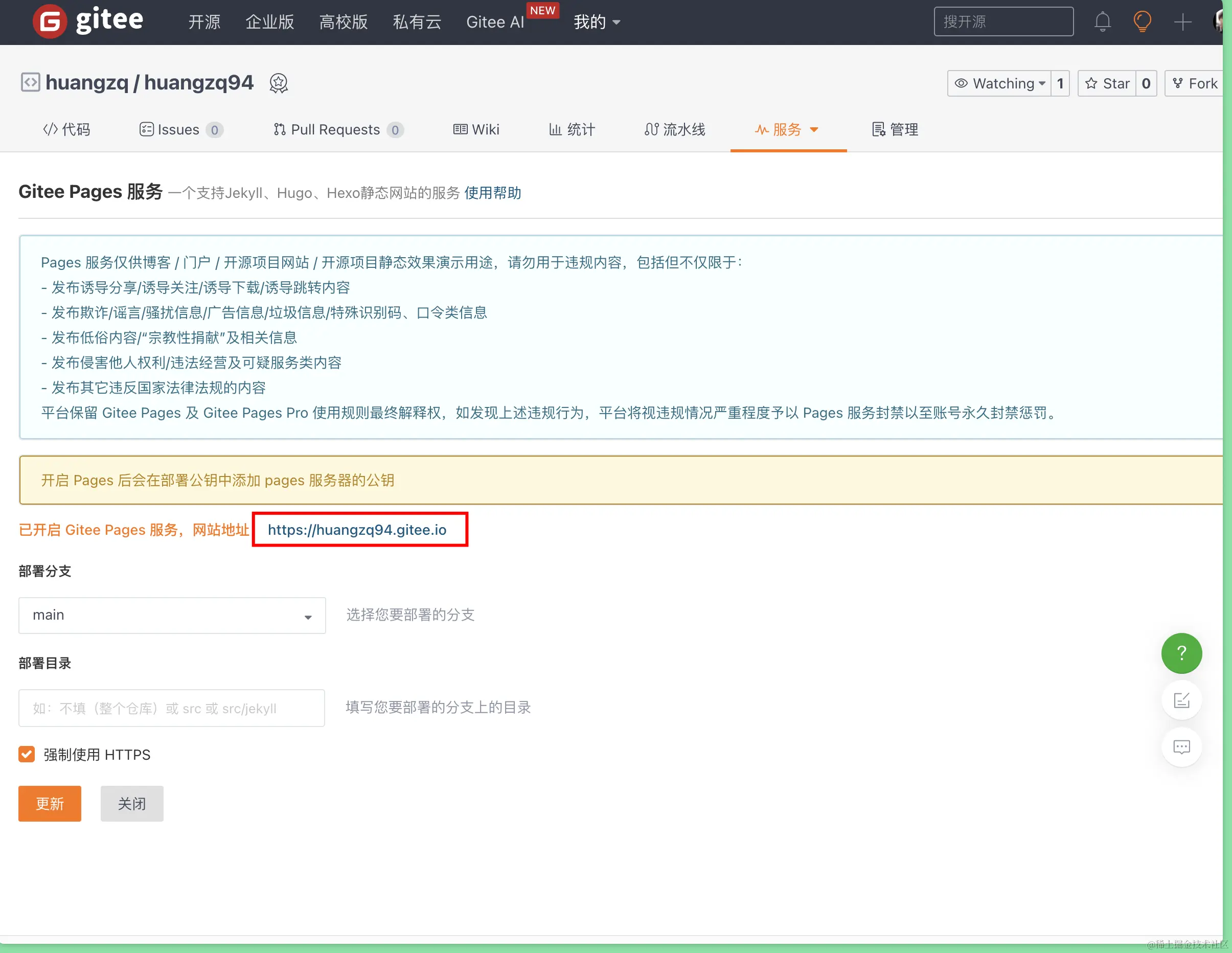1232x953 pixels.
Task: Open the Issues tab
Action: click(x=181, y=130)
